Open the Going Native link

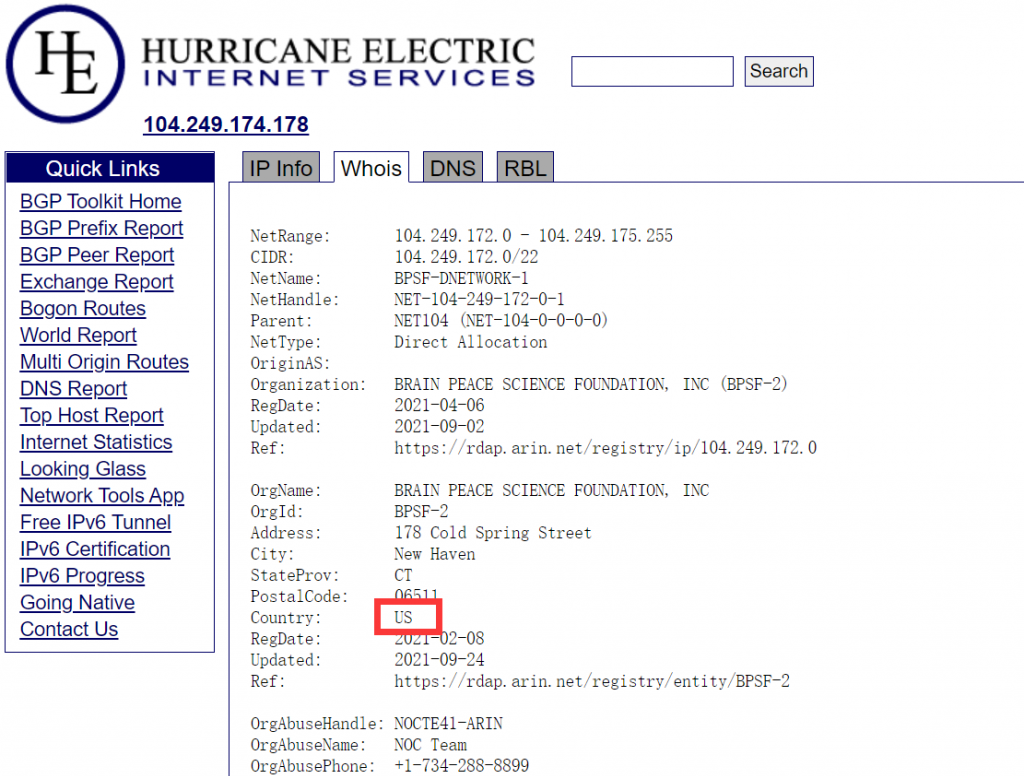pos(78,603)
